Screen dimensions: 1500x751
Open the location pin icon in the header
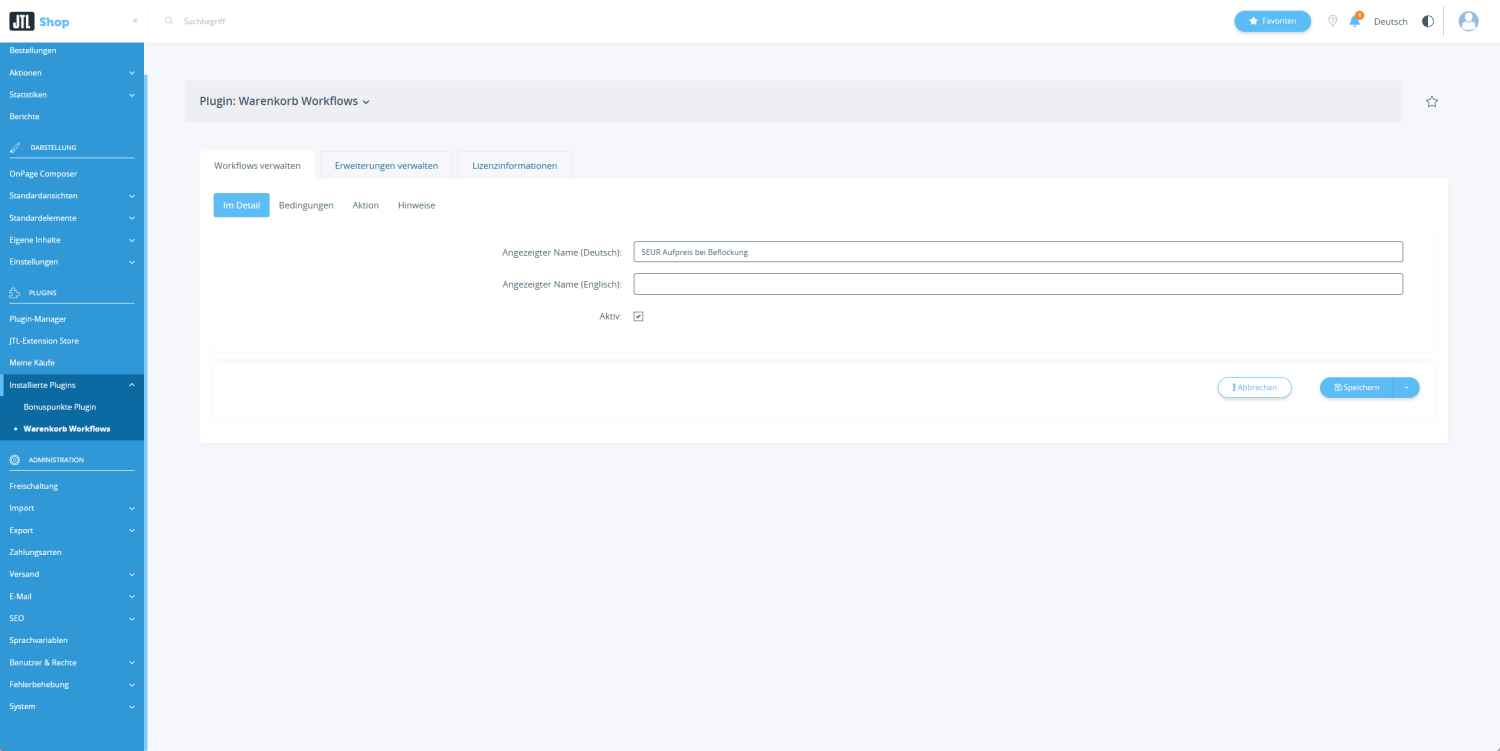tap(1332, 20)
